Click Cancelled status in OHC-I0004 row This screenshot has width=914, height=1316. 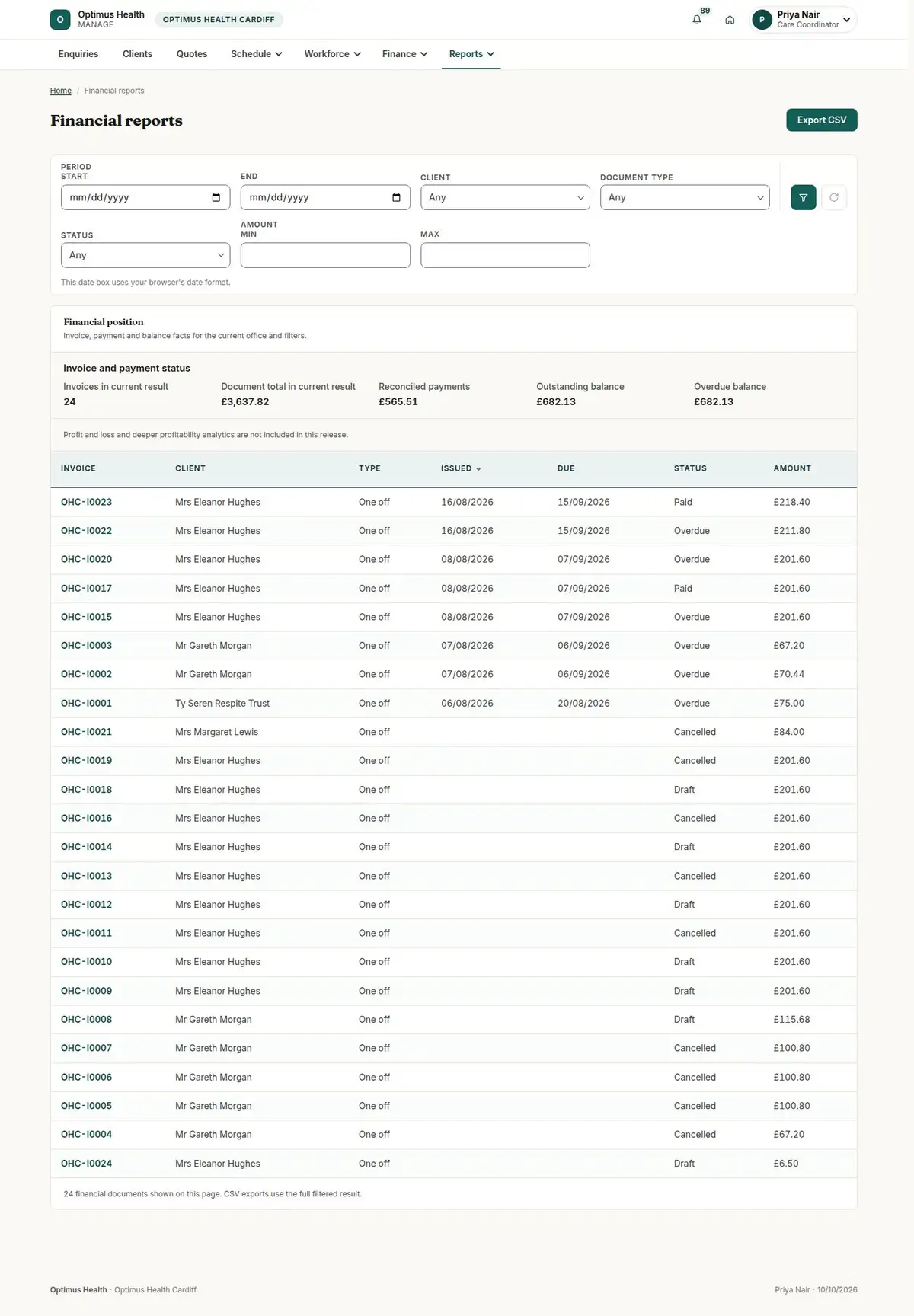695,1135
